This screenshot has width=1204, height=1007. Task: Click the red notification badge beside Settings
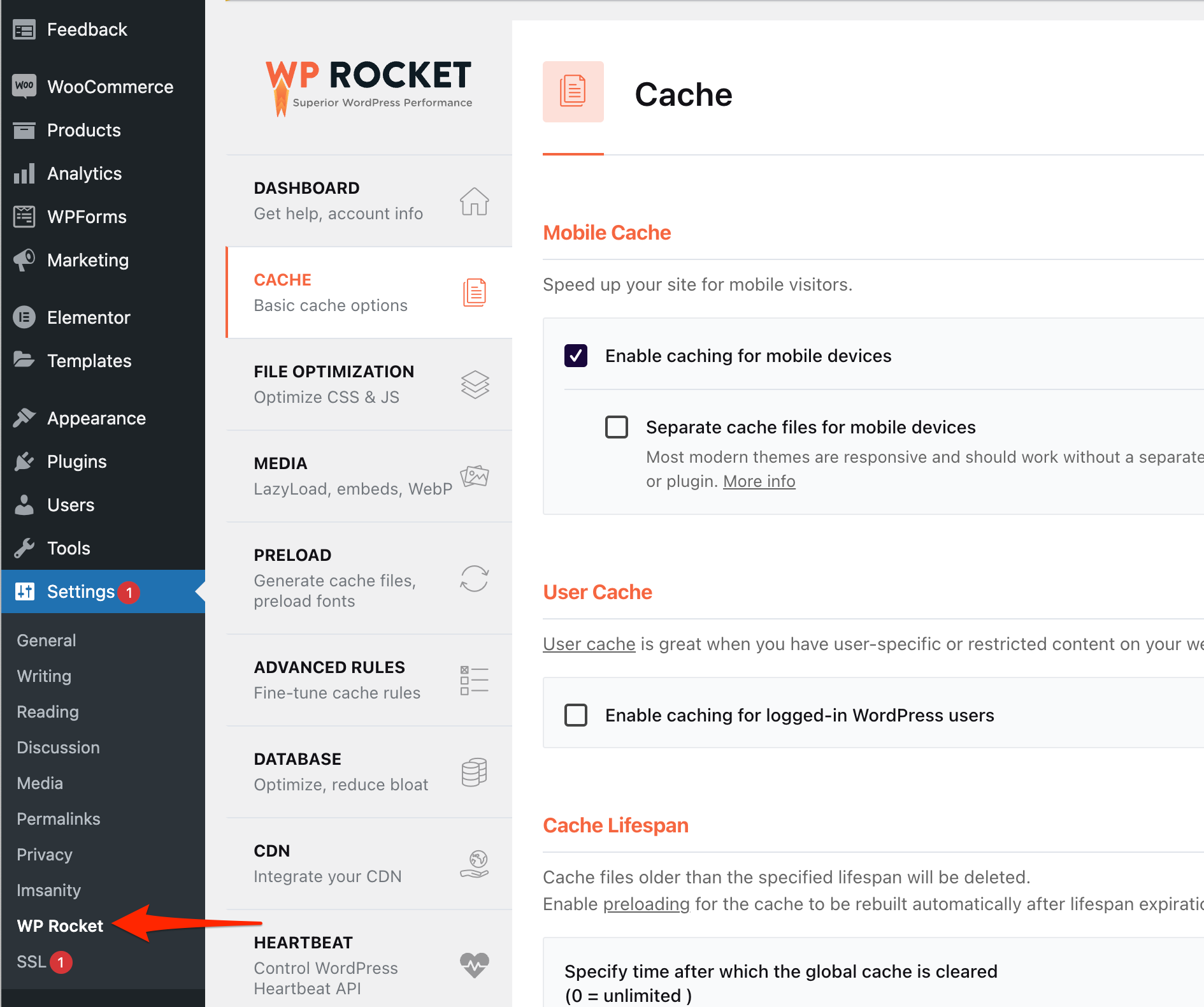point(129,592)
